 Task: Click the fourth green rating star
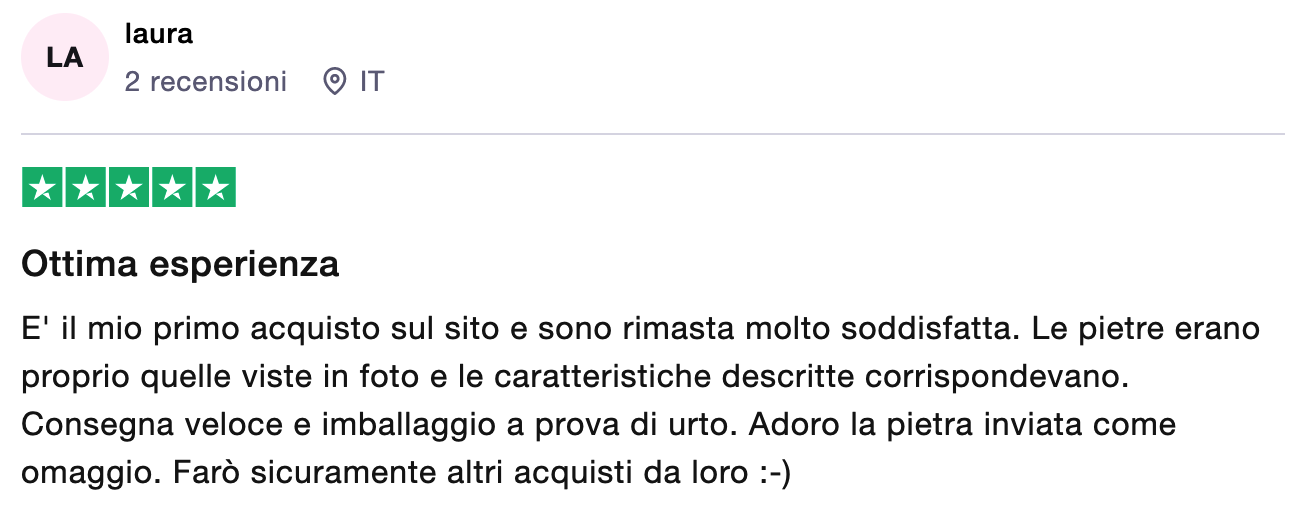(x=172, y=188)
